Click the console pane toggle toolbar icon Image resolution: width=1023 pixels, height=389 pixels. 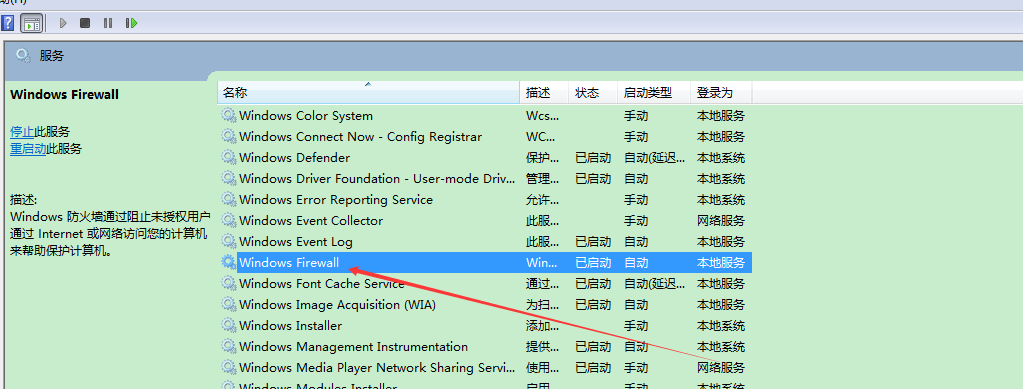click(31, 23)
